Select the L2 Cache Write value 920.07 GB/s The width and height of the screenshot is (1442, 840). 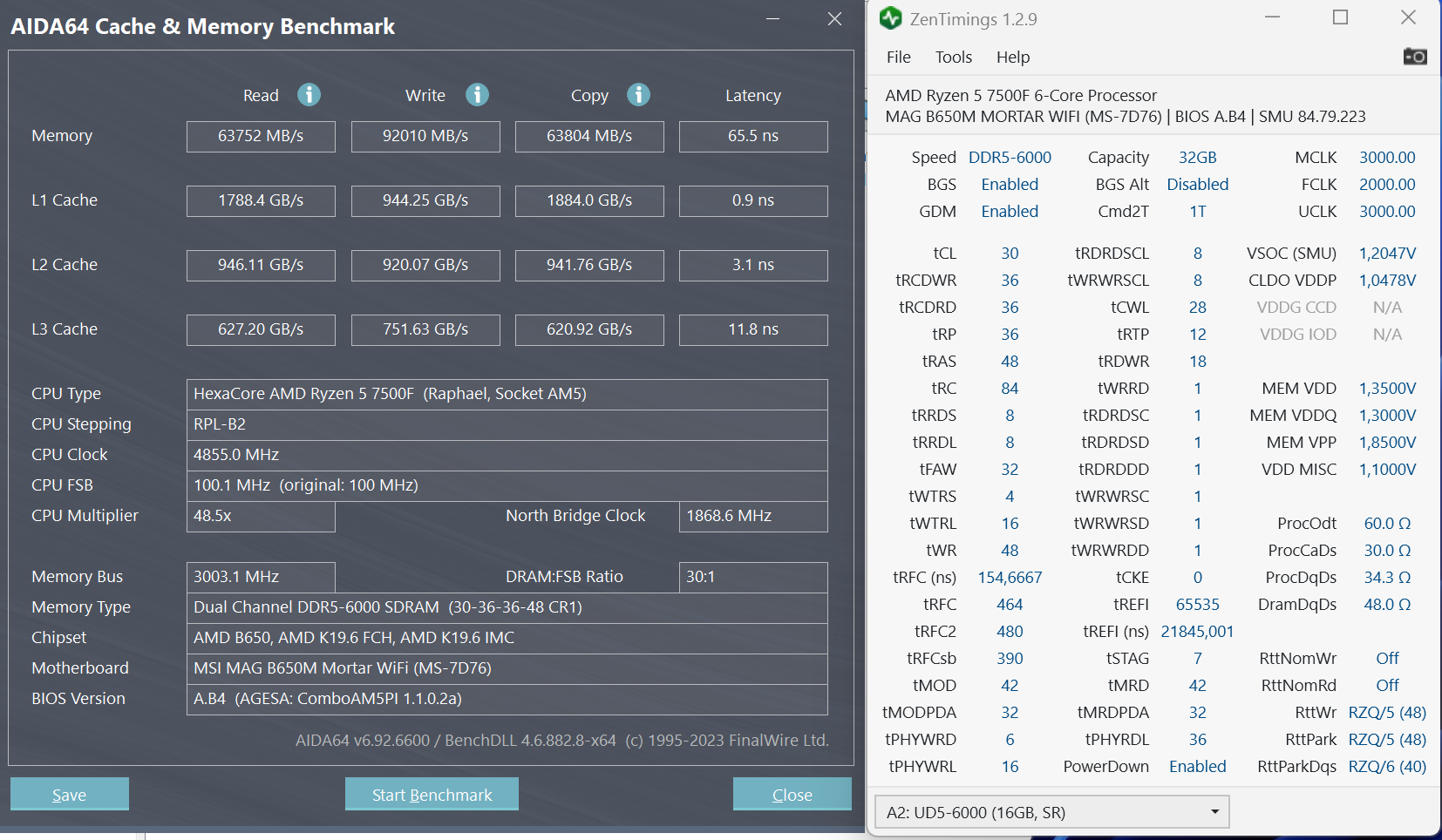coord(425,266)
